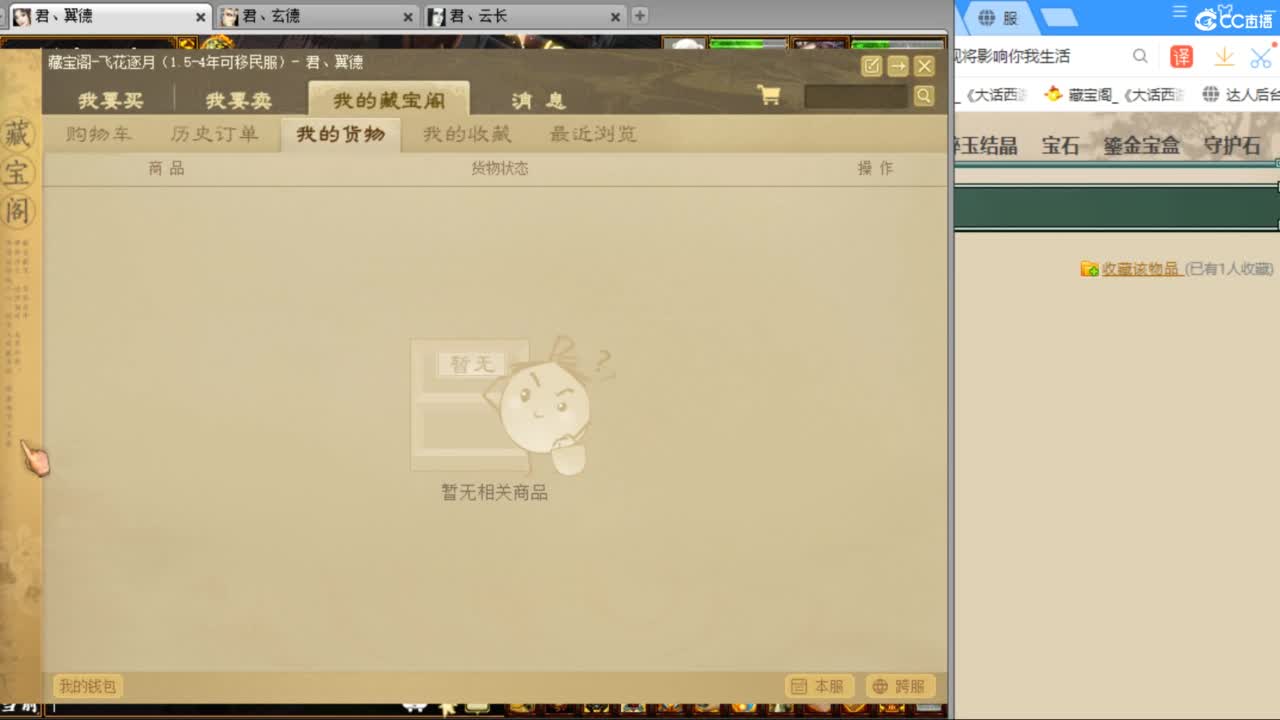
Task: Click the red 译 translate icon in browser
Action: point(1182,57)
